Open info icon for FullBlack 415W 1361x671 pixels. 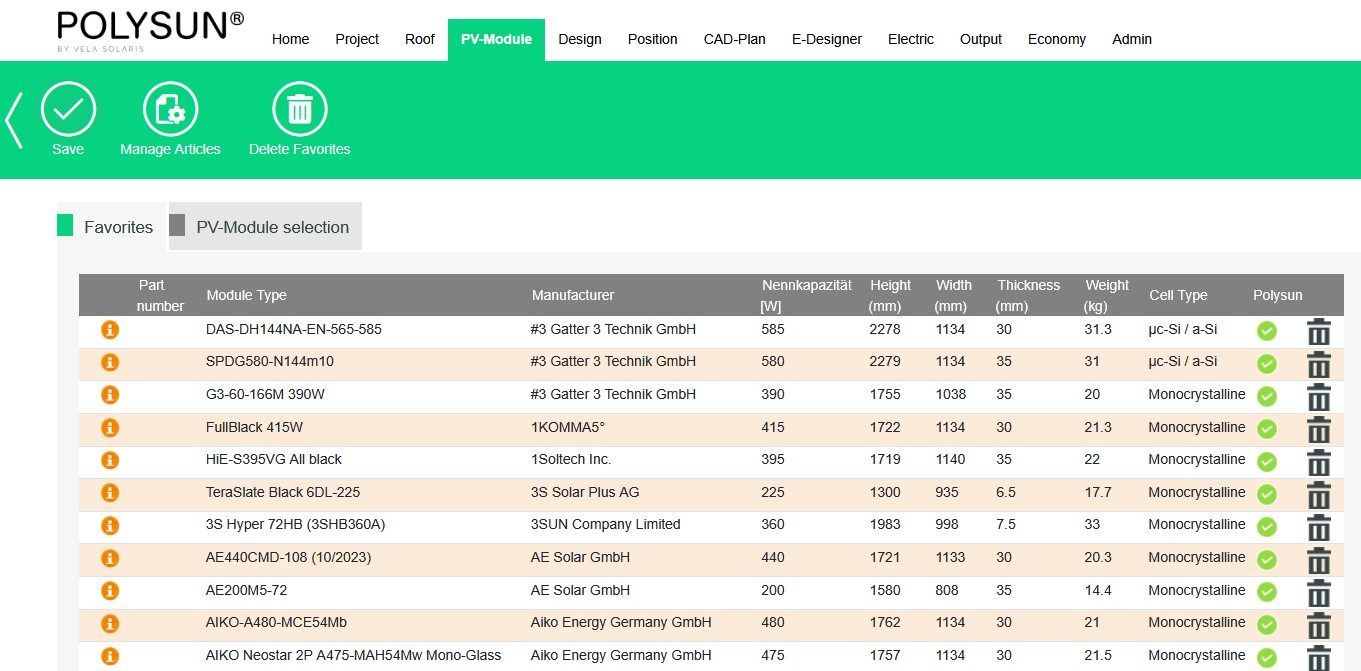(110, 427)
